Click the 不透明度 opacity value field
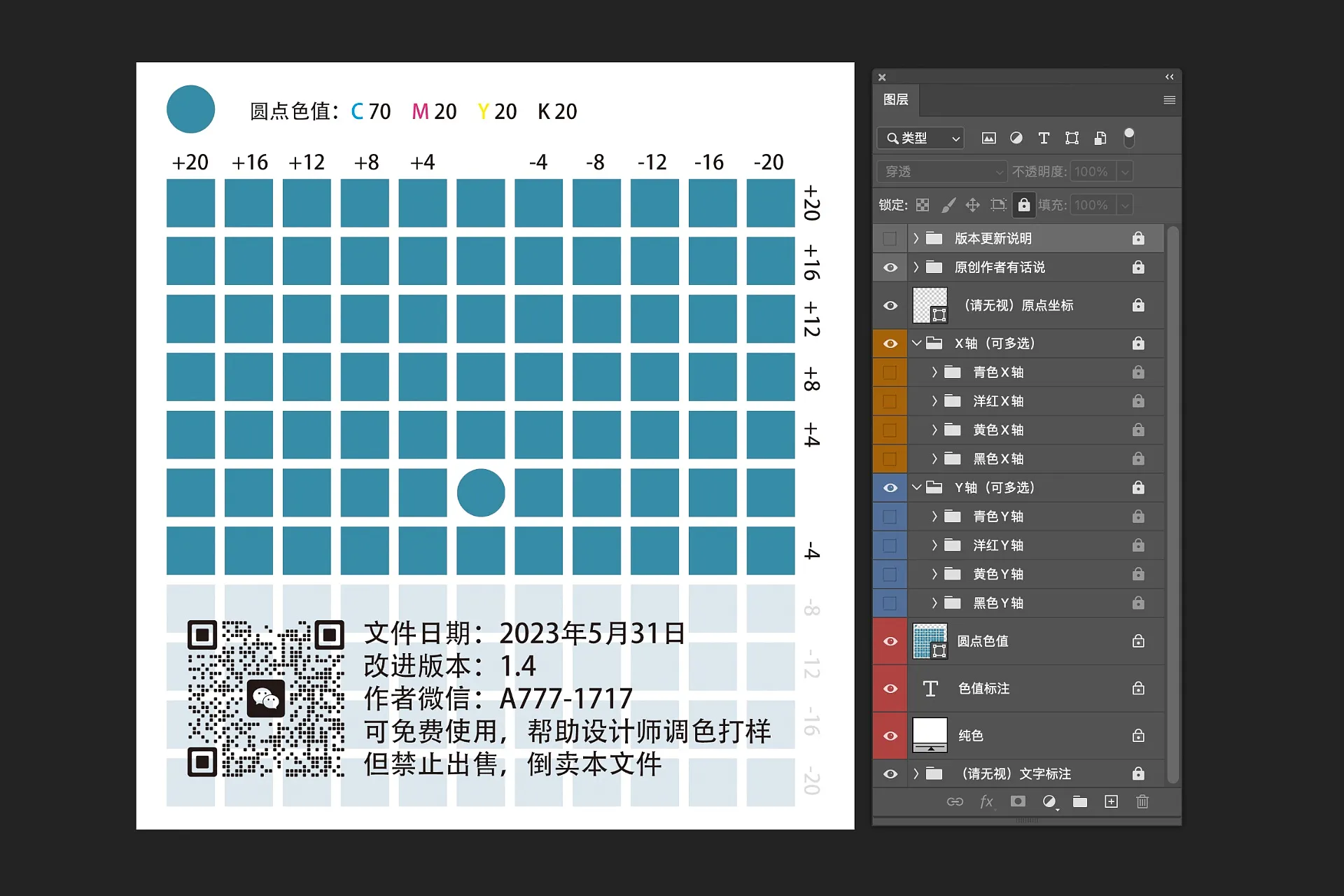 tap(1093, 171)
